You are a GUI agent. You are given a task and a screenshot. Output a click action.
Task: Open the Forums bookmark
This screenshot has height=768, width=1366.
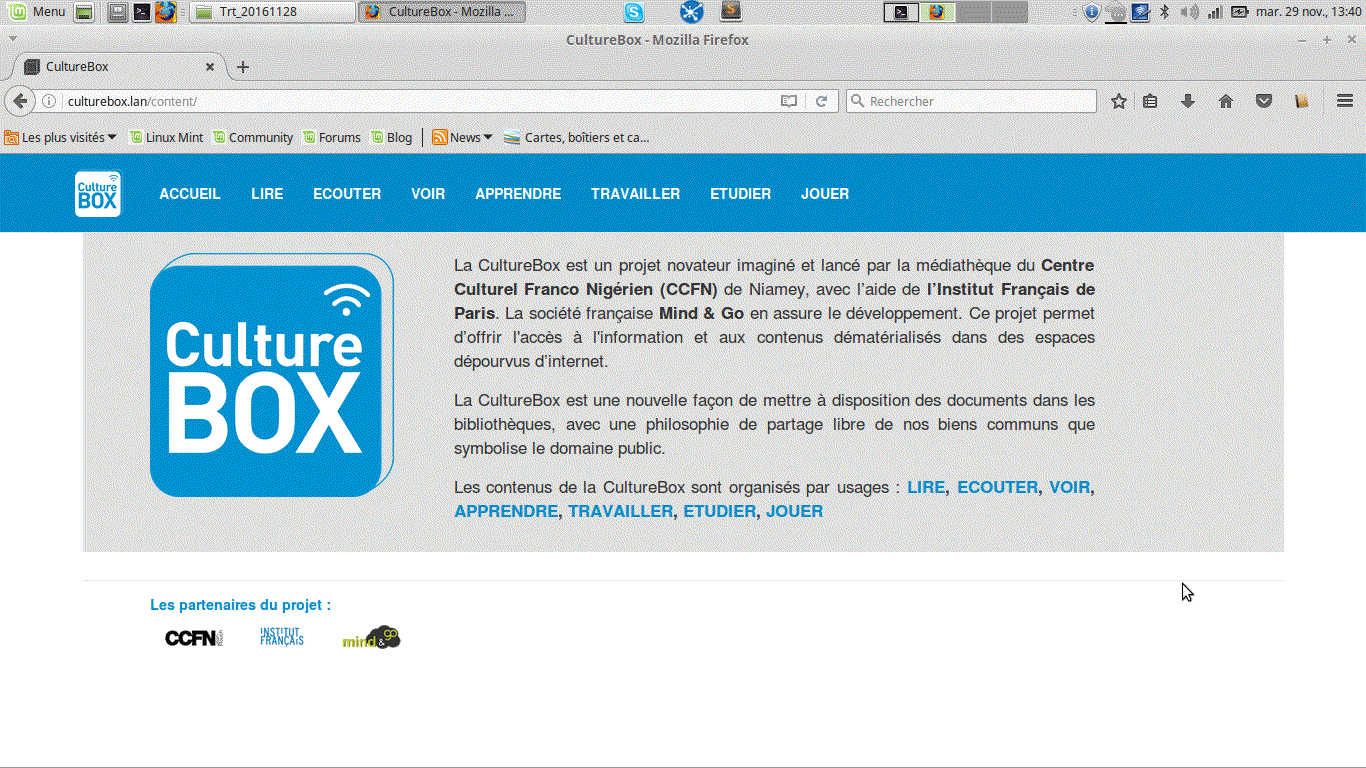coord(332,137)
